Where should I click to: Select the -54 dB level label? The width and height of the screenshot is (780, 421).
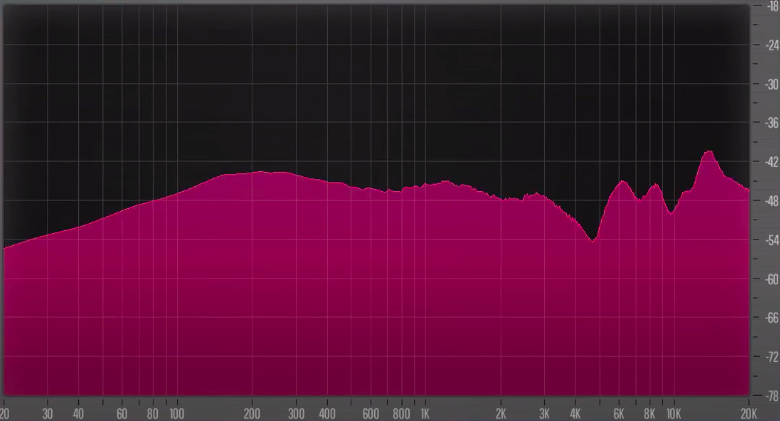[x=770, y=240]
